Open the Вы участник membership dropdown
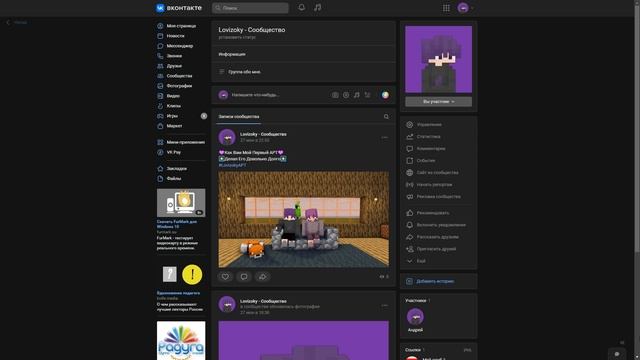640x360 pixels. pos(438,102)
